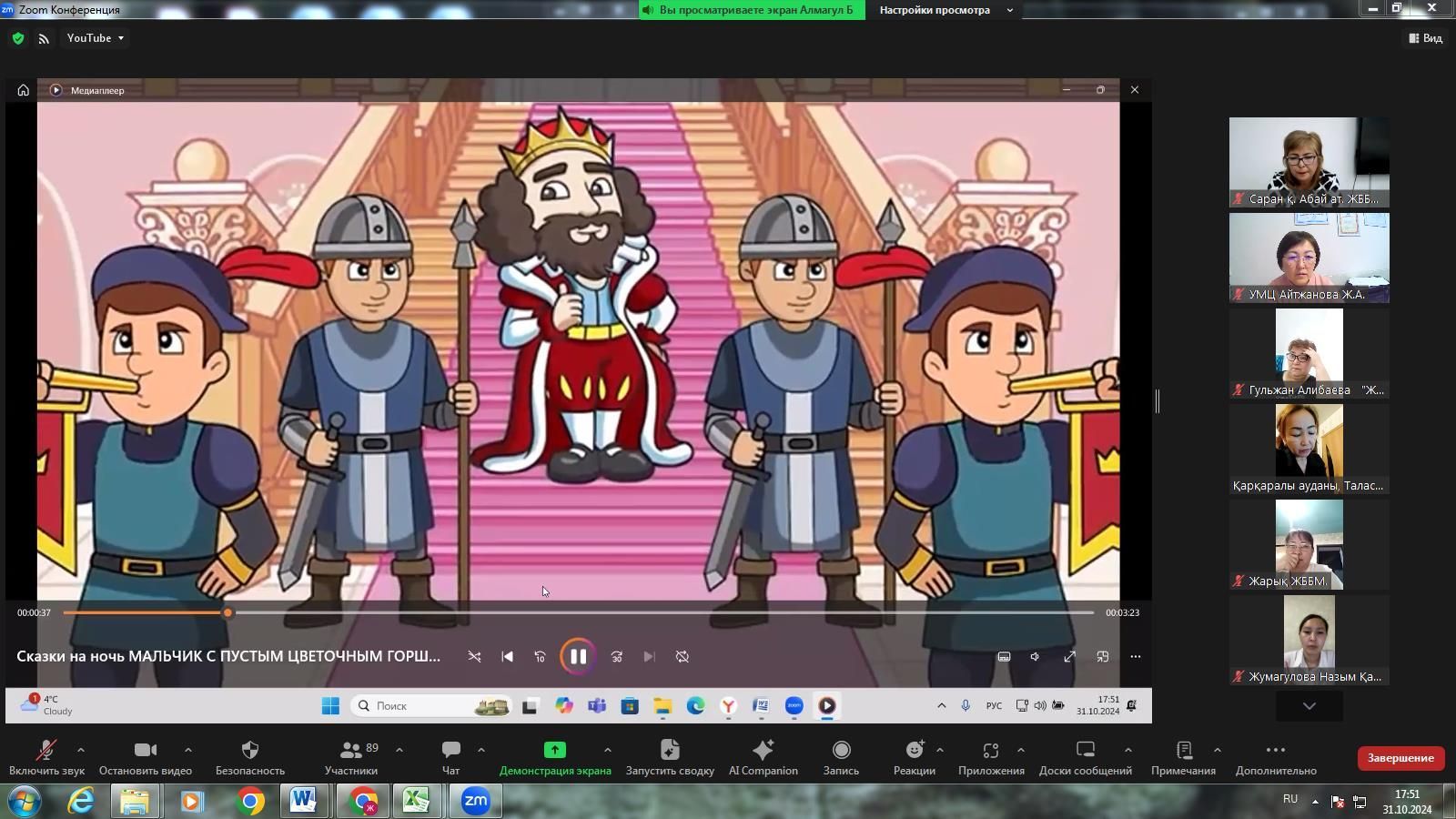
Task: Click the video progress slider handle
Action: [x=227, y=612]
